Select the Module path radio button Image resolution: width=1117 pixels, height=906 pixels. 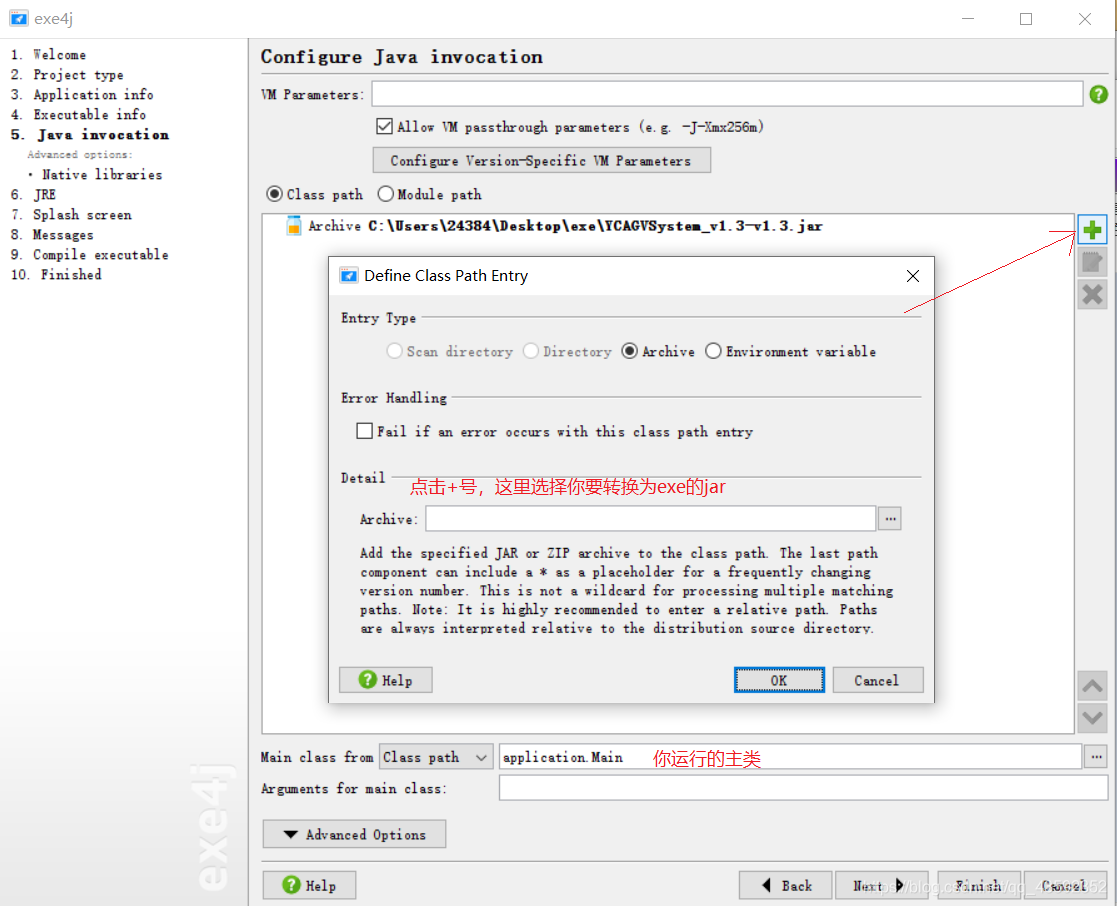(385, 194)
